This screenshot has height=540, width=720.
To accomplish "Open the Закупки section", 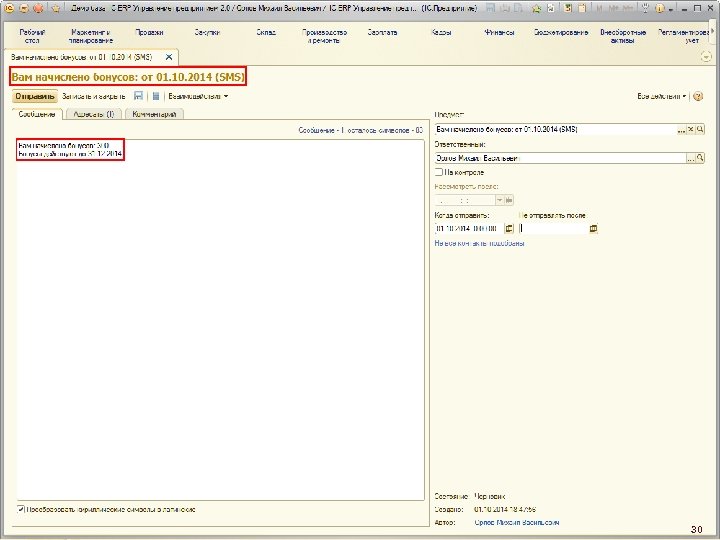I will tap(207, 33).
